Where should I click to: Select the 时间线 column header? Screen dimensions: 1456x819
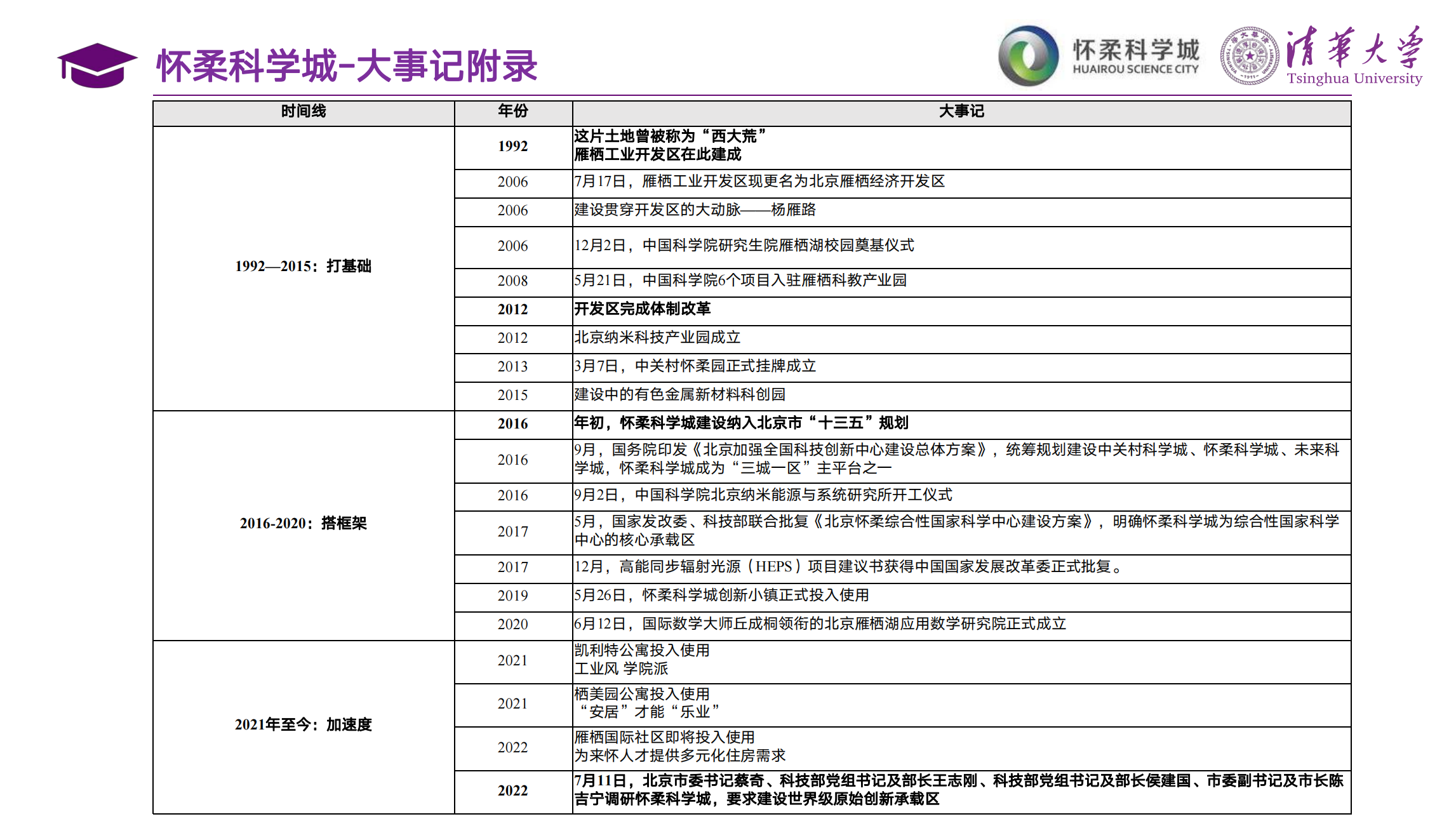point(303,110)
